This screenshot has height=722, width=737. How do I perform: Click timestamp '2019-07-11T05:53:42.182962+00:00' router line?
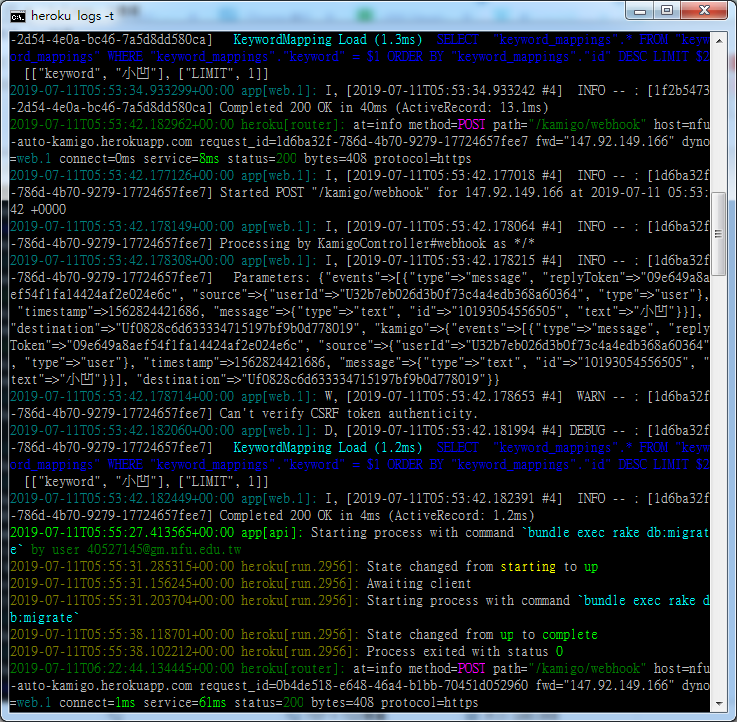(x=122, y=125)
